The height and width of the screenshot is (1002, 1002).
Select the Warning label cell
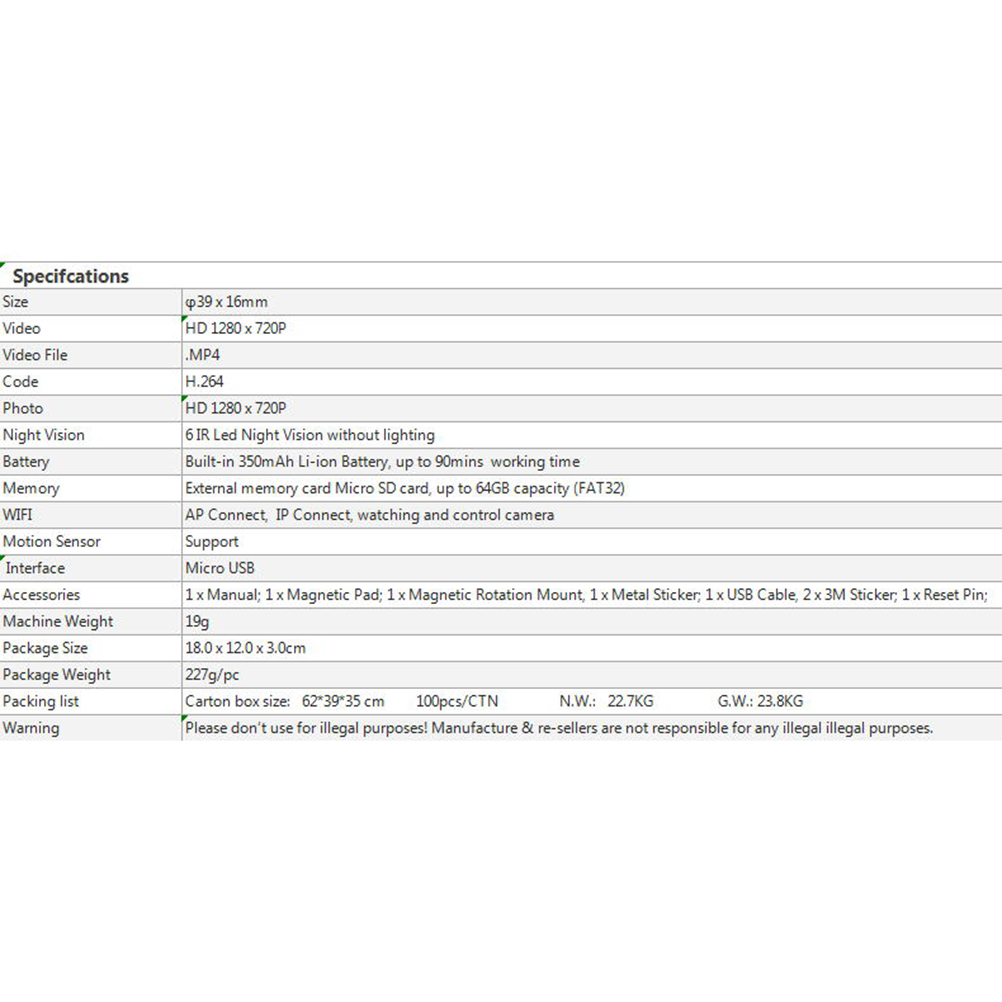coord(31,728)
